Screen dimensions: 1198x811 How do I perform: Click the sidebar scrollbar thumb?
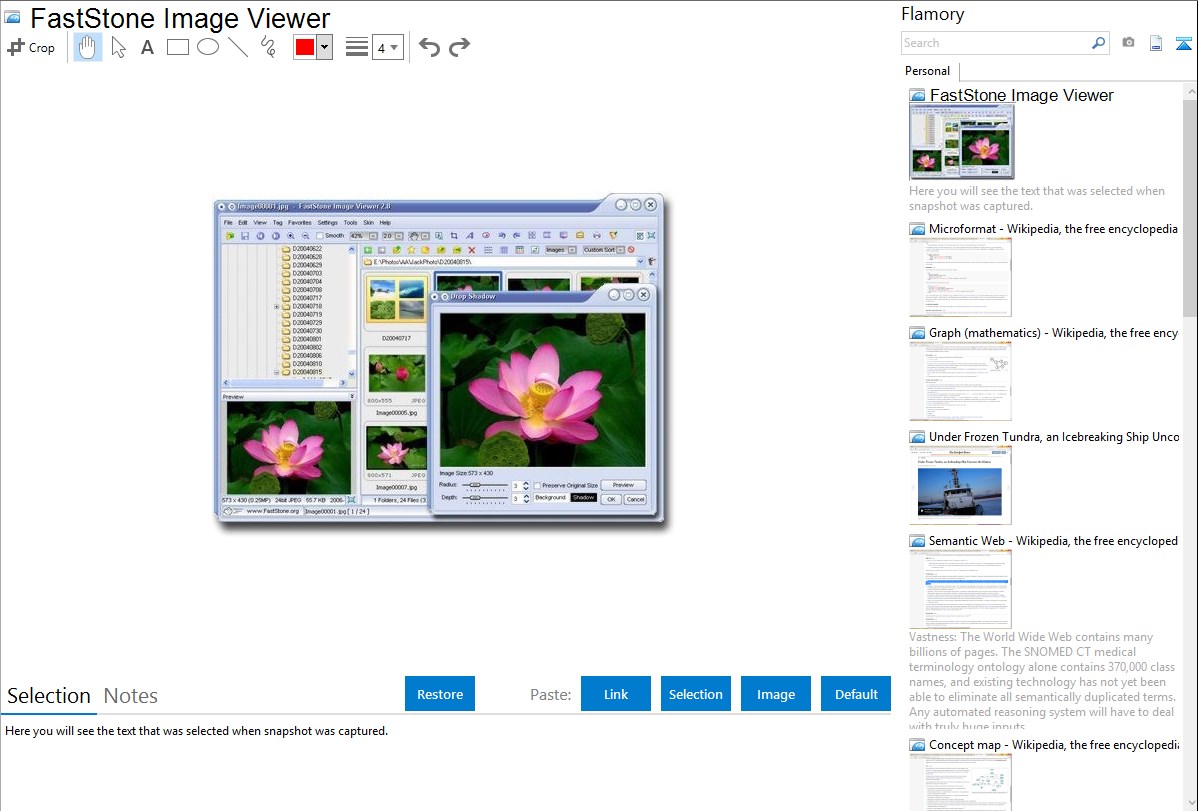point(1190,207)
